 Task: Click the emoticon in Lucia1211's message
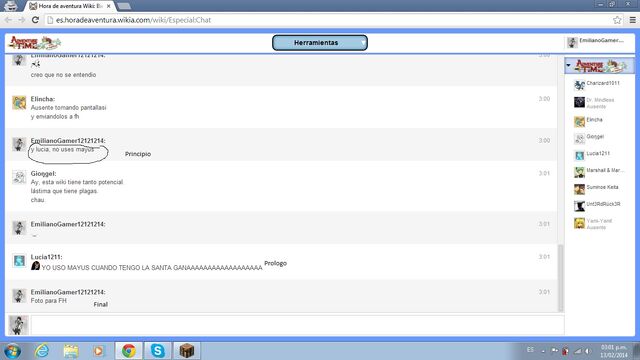(x=36, y=266)
